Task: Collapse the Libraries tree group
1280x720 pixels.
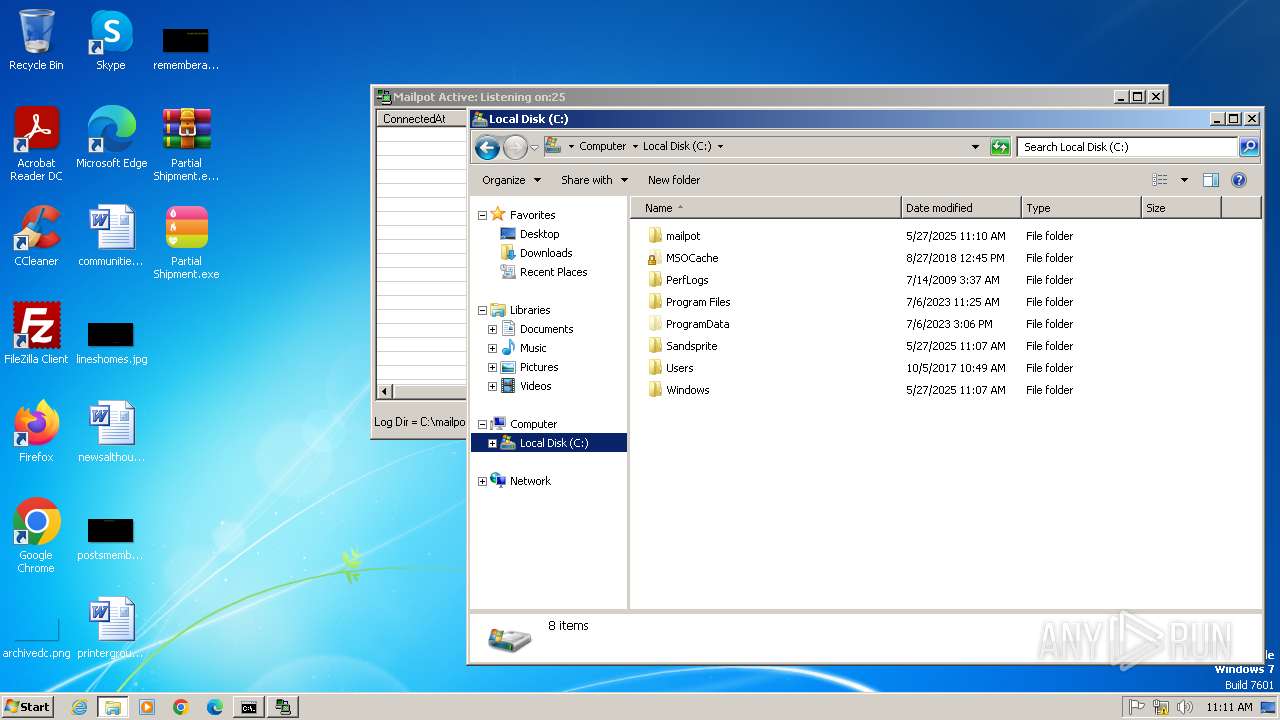Action: tap(482, 310)
